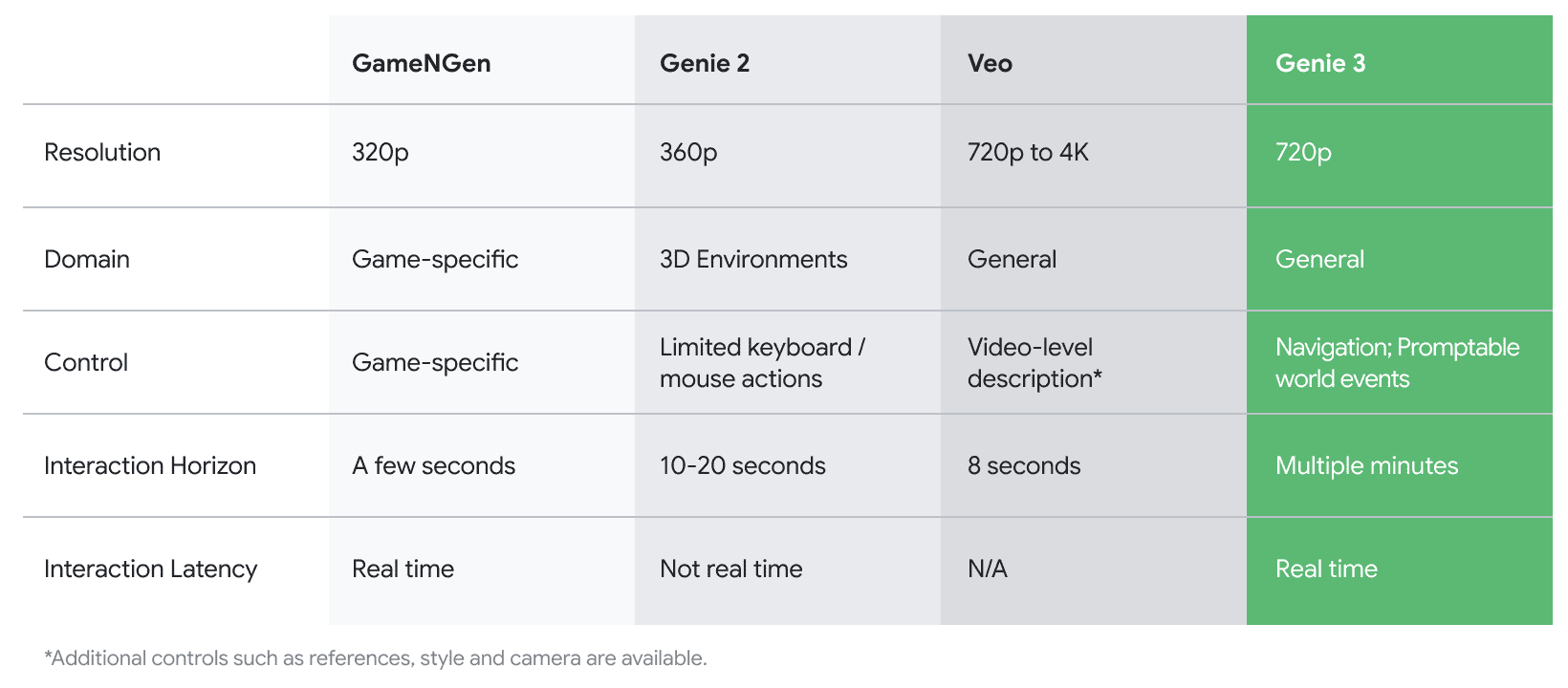Image resolution: width=1568 pixels, height=688 pixels.
Task: Select the Interaction Horizon row label
Action: click(150, 465)
